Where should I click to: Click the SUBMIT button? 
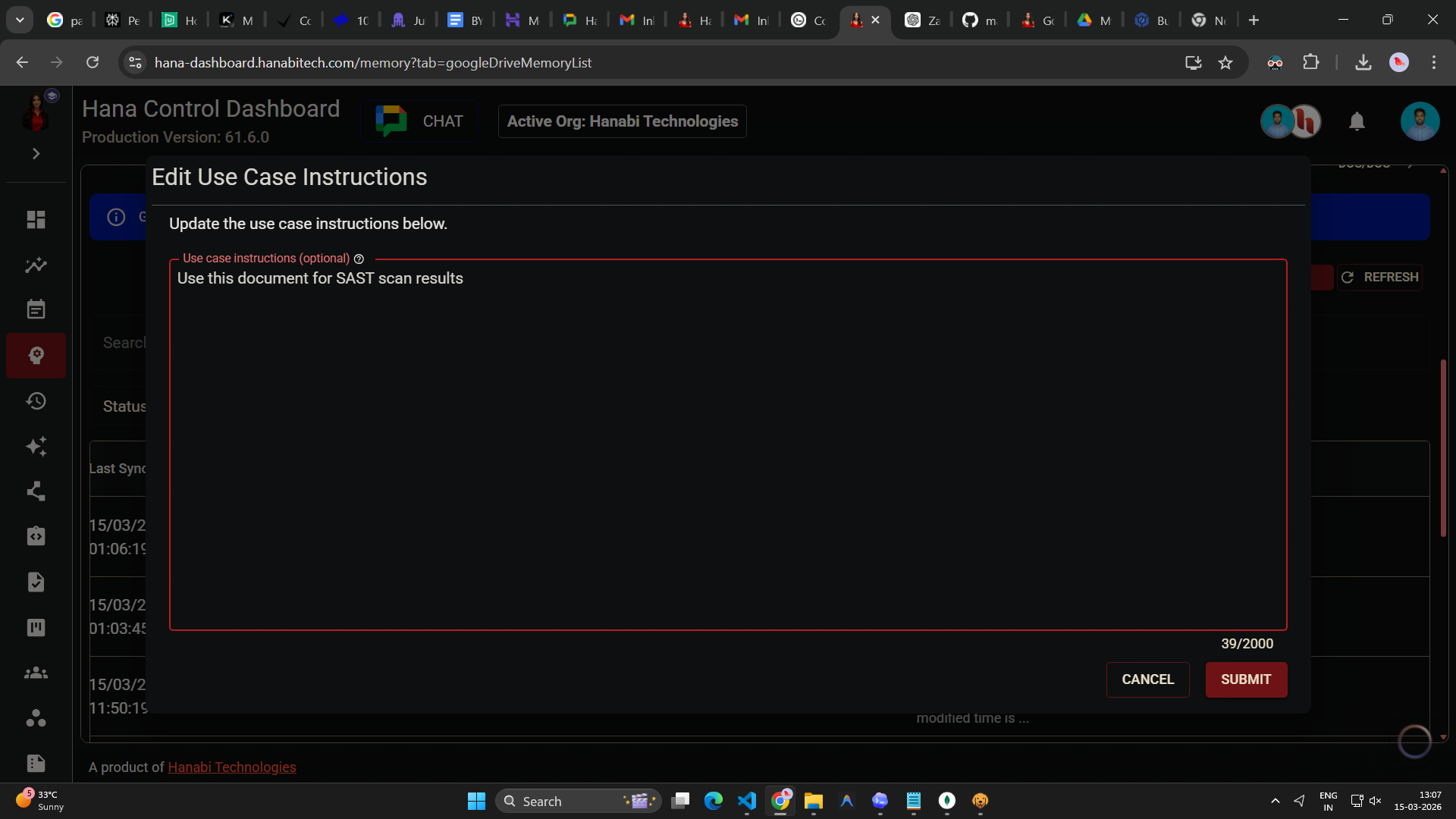click(1246, 679)
